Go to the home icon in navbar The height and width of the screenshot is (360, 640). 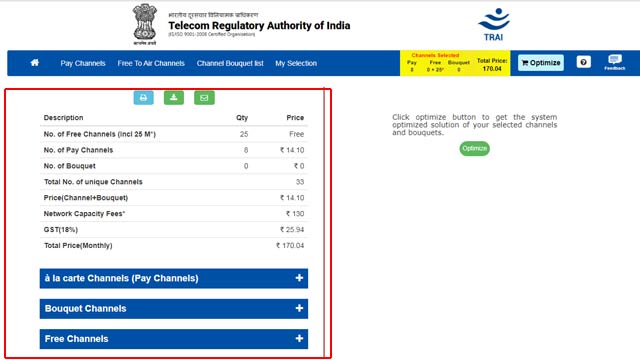35,62
